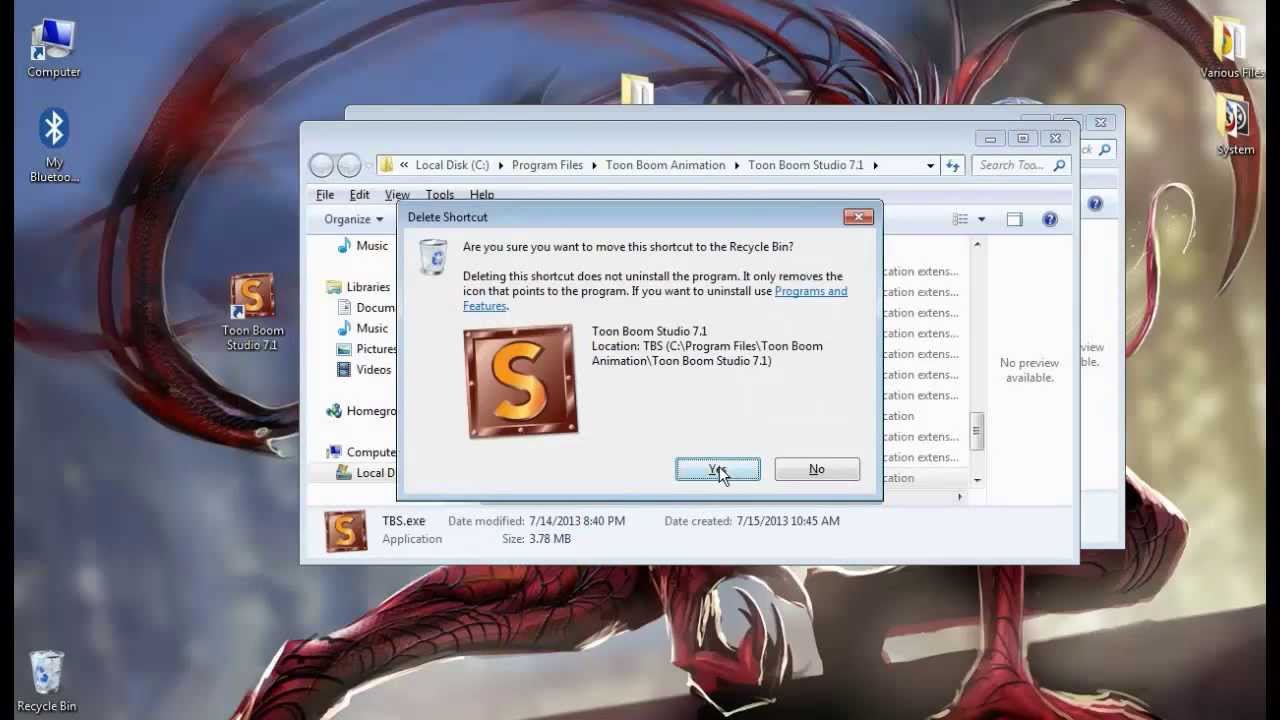Click the large Toon Boom Studio icon in the dialog
Viewport: 1280px width, 720px height.
(x=520, y=381)
